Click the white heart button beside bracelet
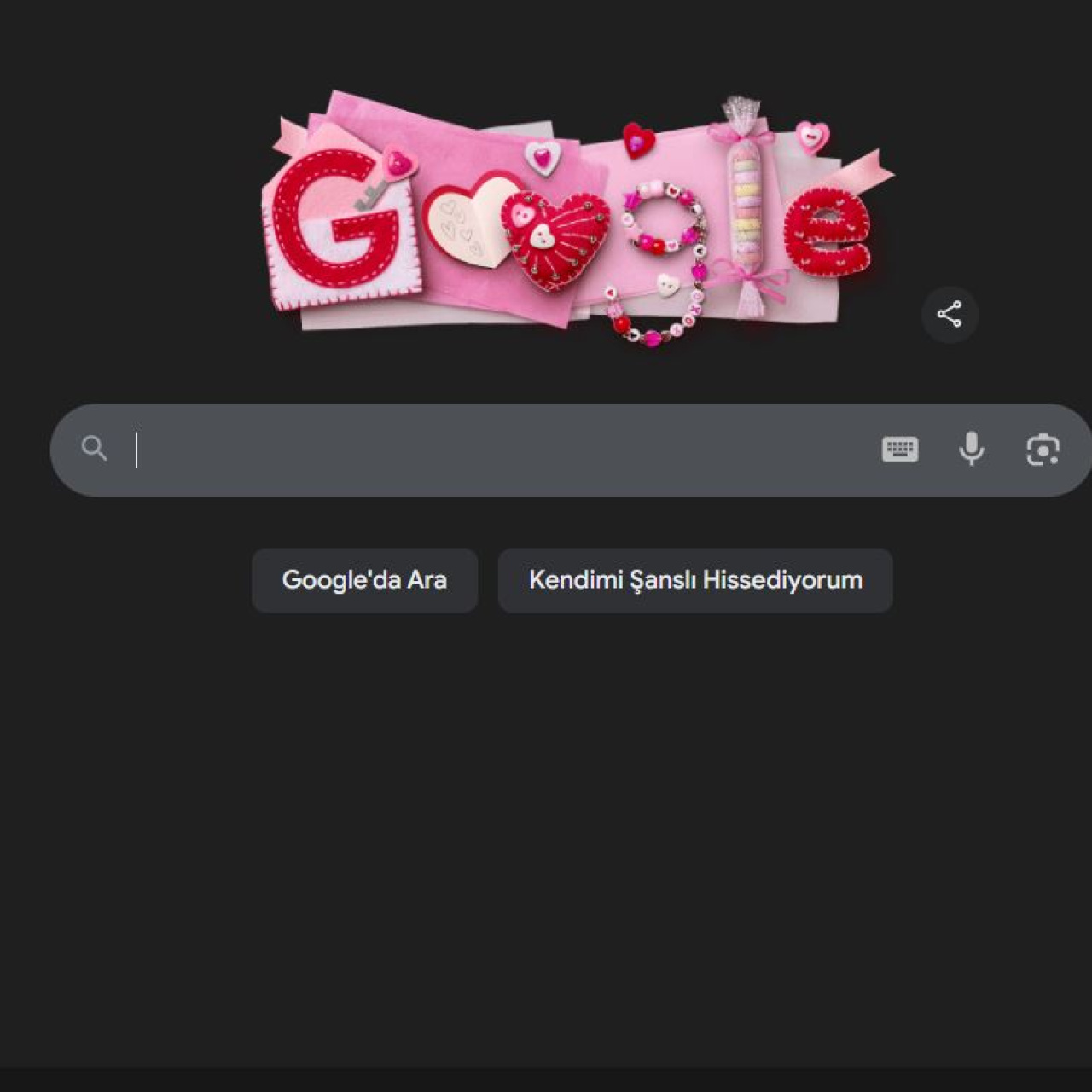This screenshot has height=1092, width=1092. (668, 285)
